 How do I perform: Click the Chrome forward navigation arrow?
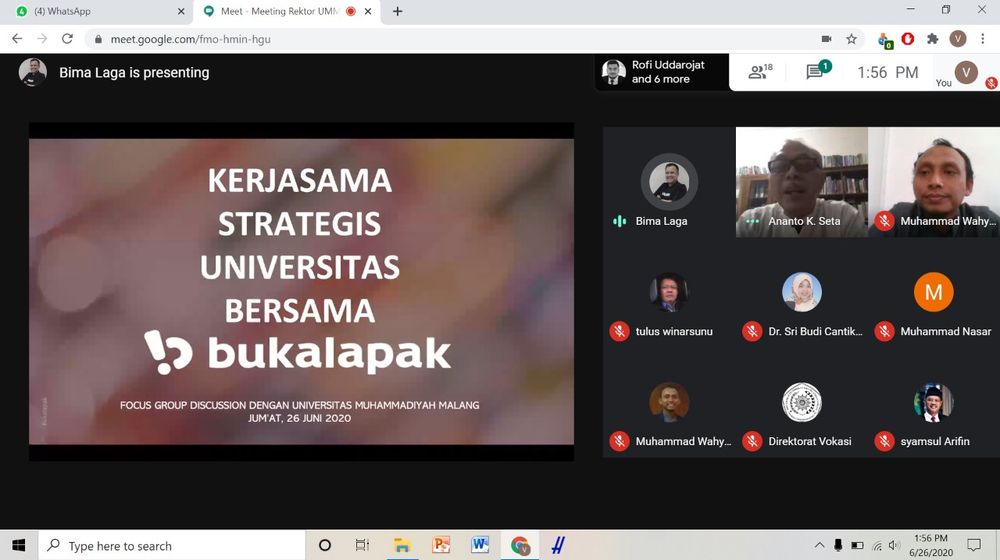(42, 39)
